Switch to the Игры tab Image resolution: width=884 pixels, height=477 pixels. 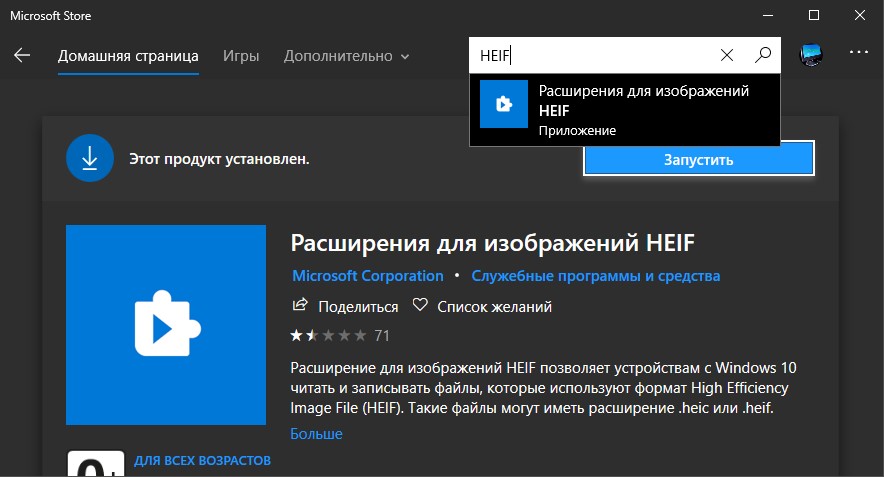click(241, 56)
